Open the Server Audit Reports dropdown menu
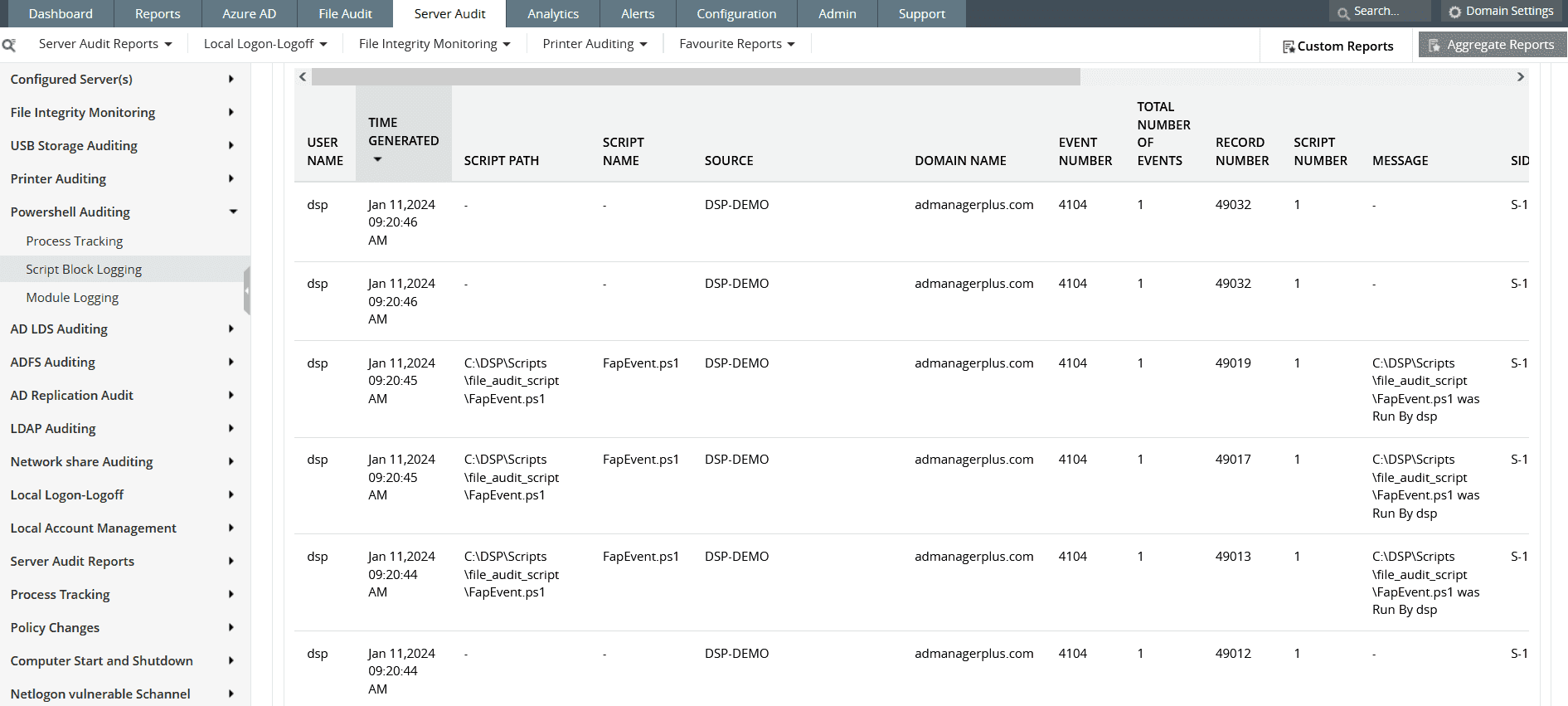1568x706 pixels. pos(105,44)
